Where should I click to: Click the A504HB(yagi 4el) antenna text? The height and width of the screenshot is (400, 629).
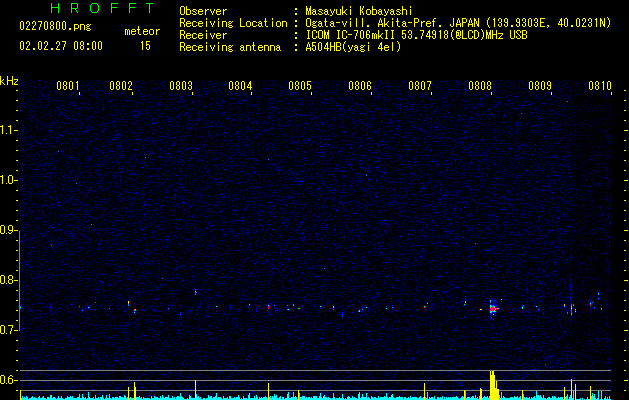tap(353, 47)
